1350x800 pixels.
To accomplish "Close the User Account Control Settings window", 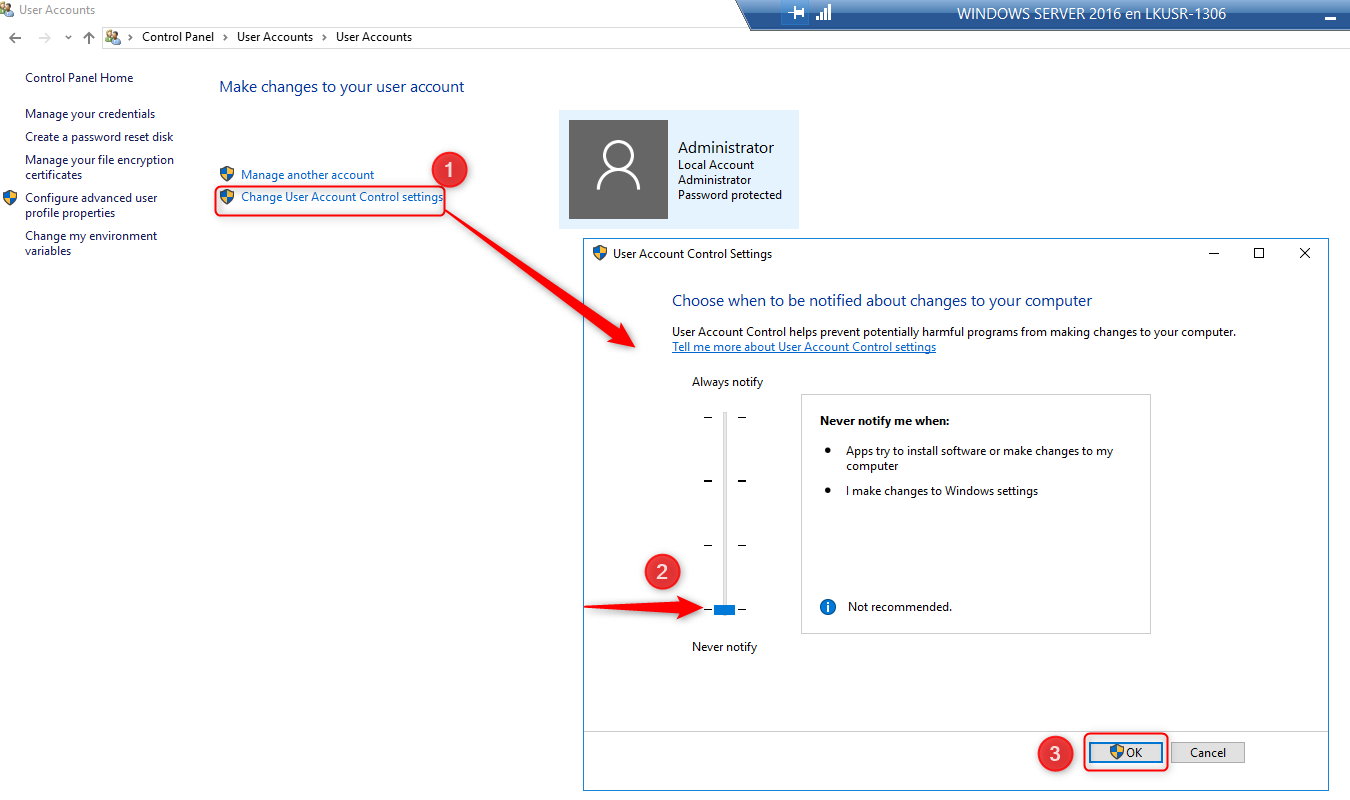I will pyautogui.click(x=1305, y=254).
